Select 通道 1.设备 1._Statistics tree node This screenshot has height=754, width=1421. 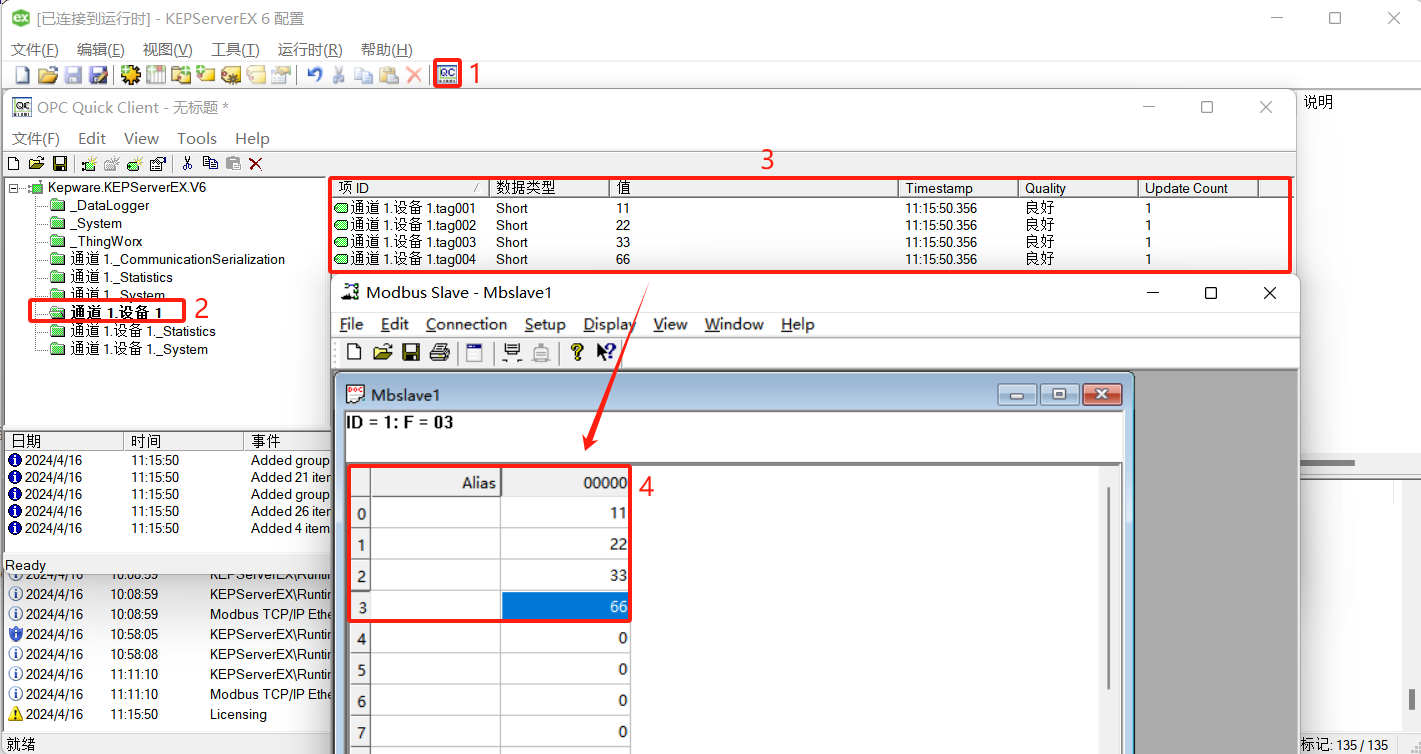(x=143, y=331)
